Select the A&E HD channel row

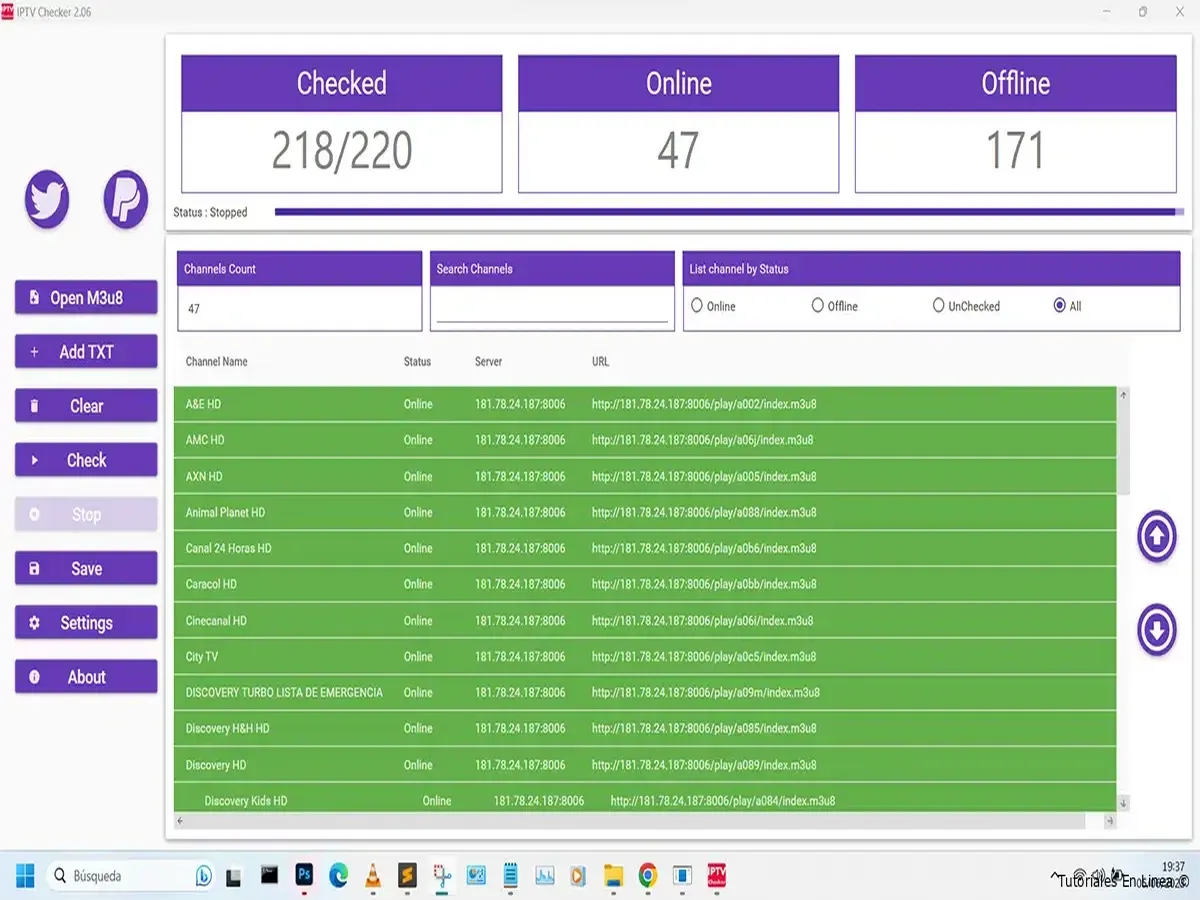pos(645,404)
